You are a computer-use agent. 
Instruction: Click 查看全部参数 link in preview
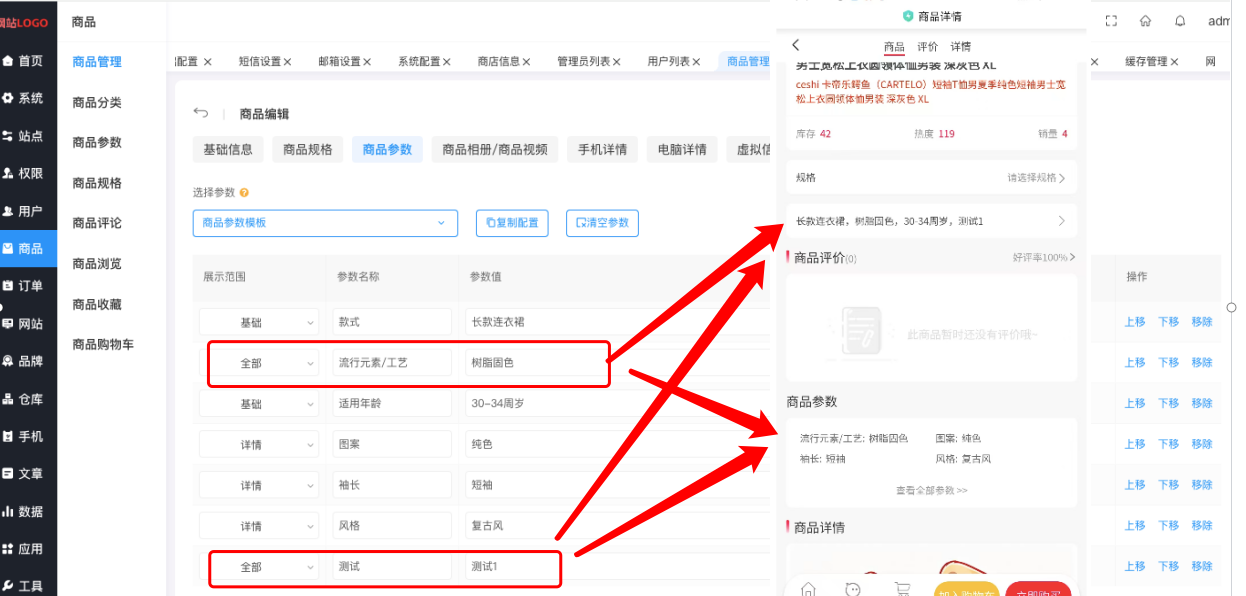[931, 491]
